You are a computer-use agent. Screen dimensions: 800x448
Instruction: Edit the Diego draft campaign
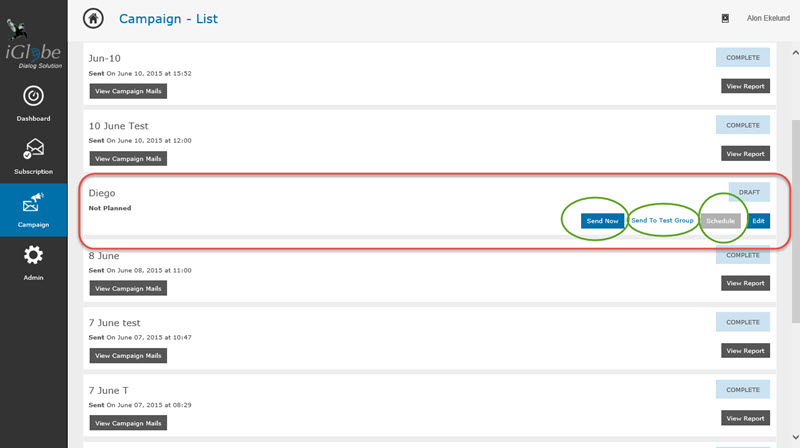(759, 221)
